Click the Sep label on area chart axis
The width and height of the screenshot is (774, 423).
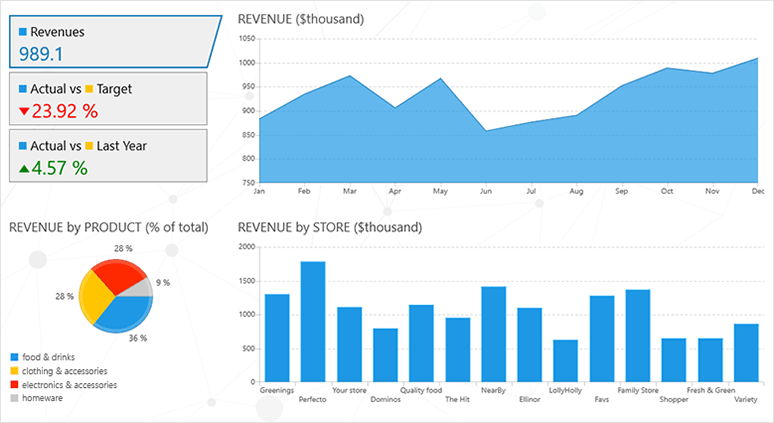(621, 191)
